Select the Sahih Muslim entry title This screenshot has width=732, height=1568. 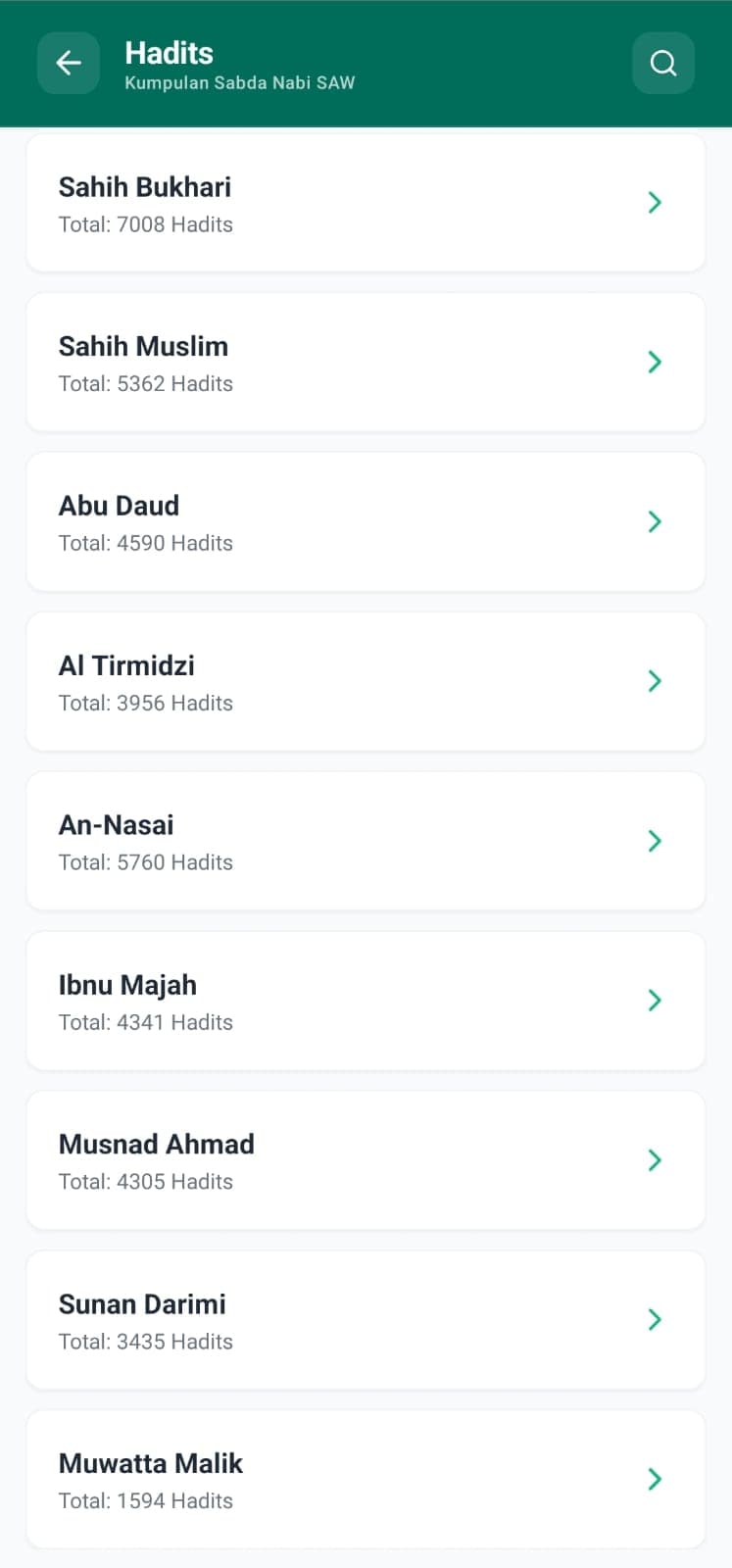(143, 347)
